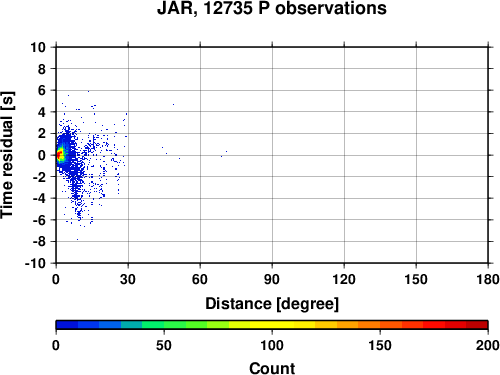Click the dark blue end of the colorbar
Screen dimensions: 500x375
[67, 325]
